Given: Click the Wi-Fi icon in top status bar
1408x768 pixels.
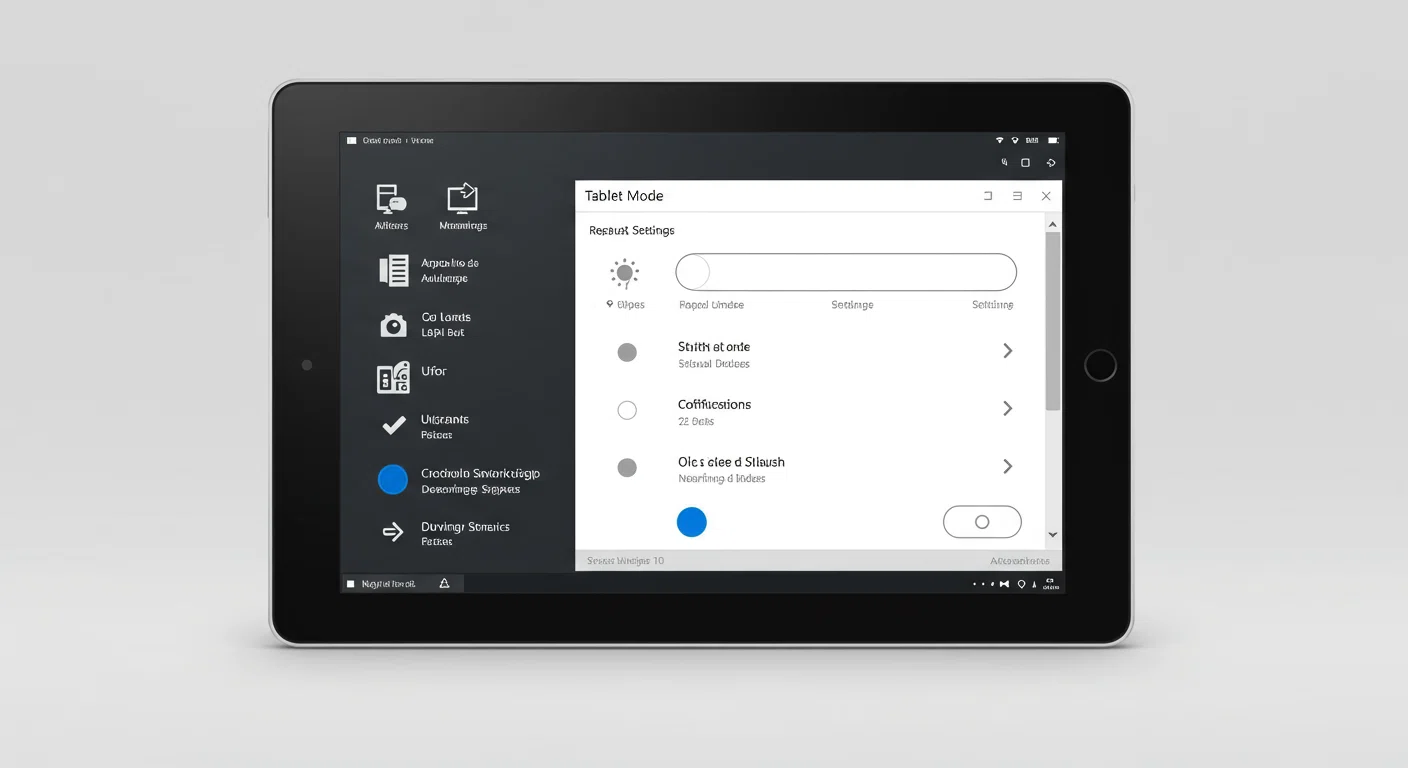Looking at the screenshot, I should coord(999,141).
